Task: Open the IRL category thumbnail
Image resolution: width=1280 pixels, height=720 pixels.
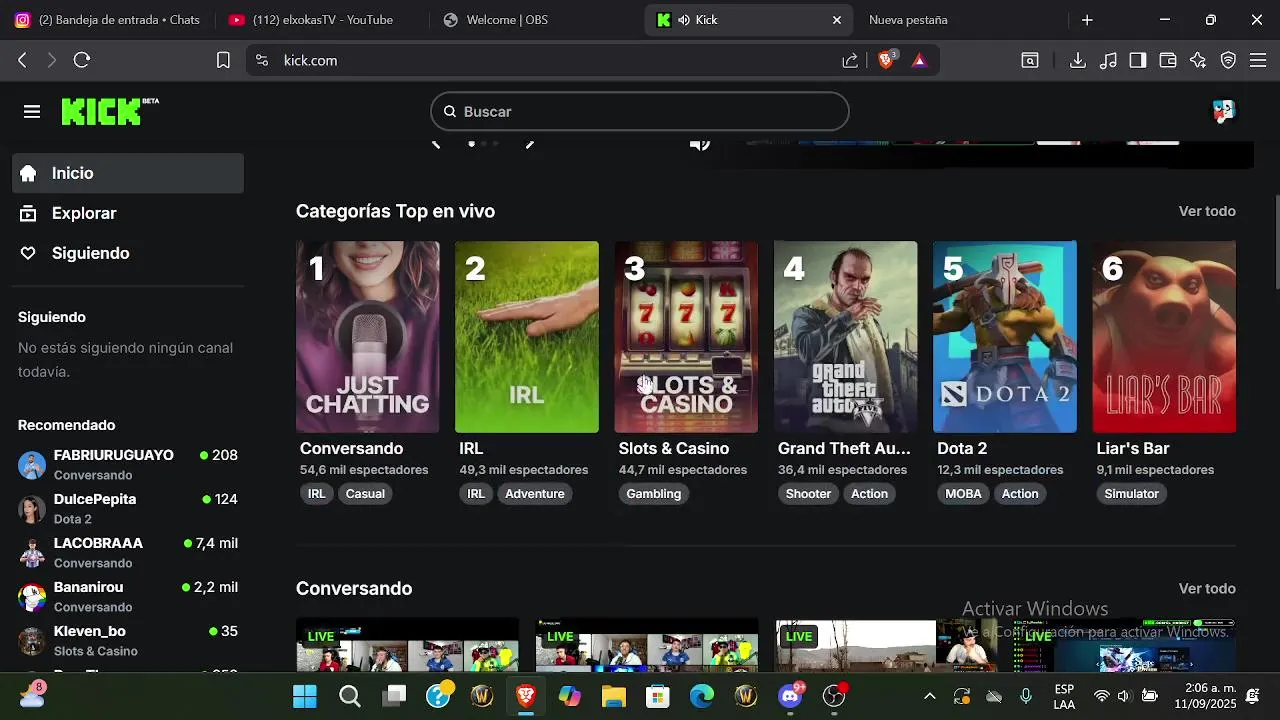Action: pos(527,337)
